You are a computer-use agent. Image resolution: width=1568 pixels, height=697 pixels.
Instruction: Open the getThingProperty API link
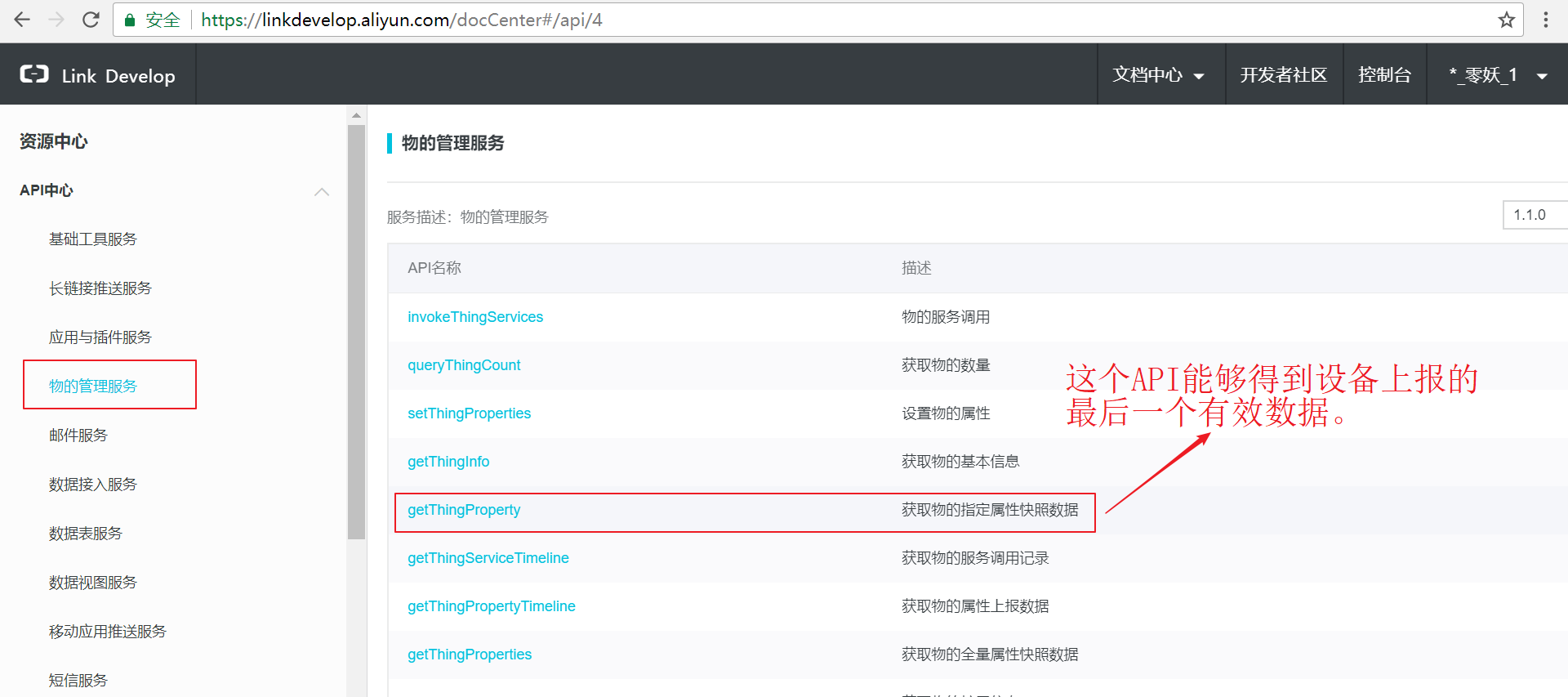[464, 510]
